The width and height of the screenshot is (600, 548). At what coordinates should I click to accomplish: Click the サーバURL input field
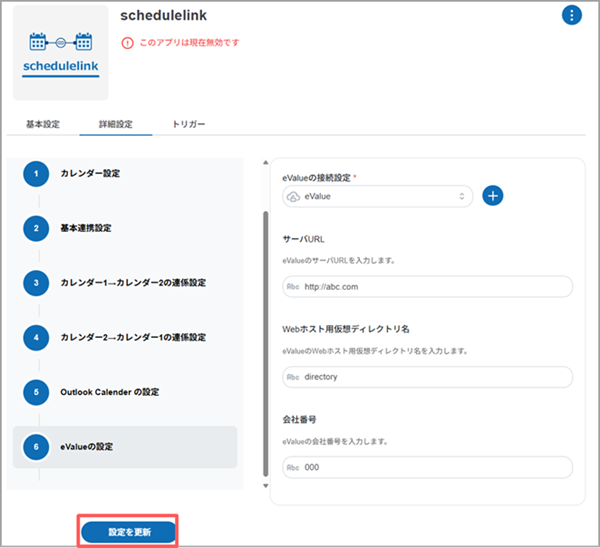coord(427,287)
